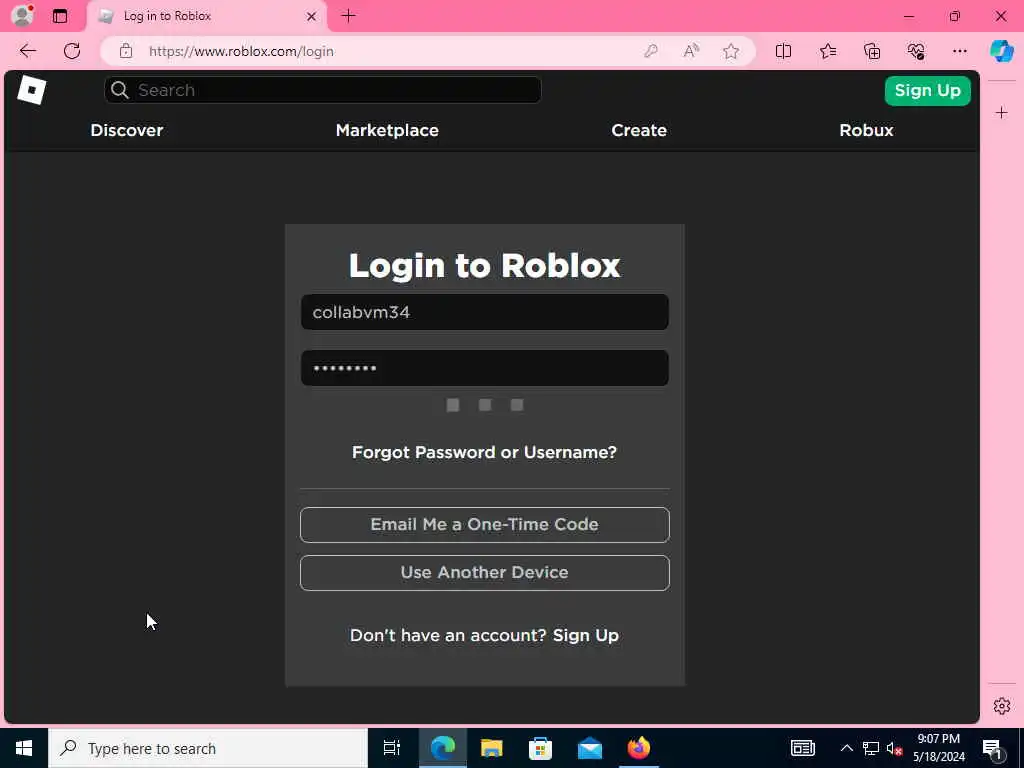Open Collections panel

click(872, 51)
